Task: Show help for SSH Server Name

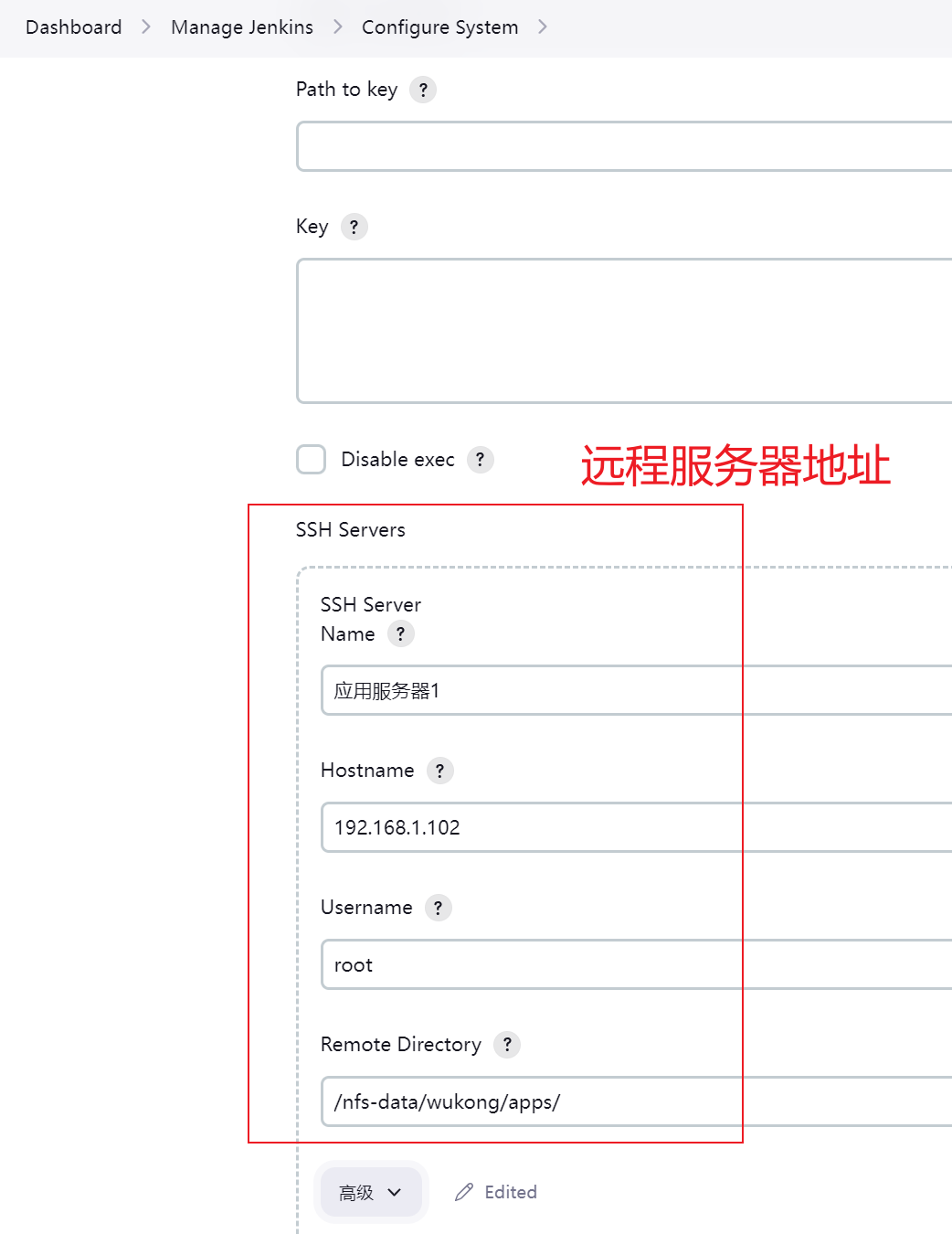Action: [400, 633]
